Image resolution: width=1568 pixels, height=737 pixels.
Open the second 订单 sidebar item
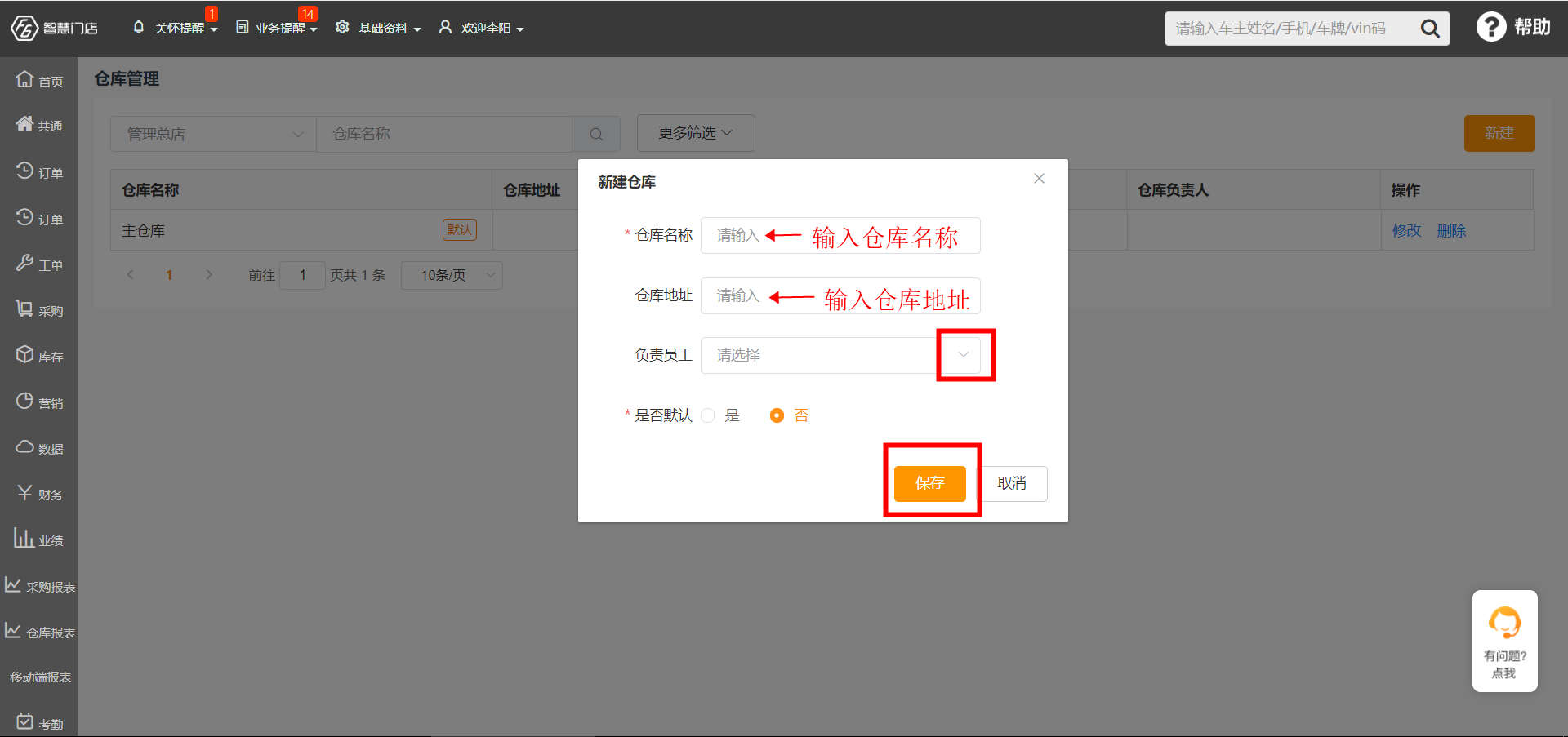click(x=38, y=218)
